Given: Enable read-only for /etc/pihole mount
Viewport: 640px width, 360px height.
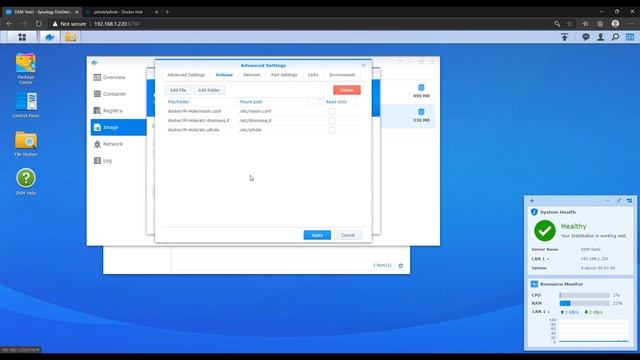Looking at the screenshot, I should (x=332, y=130).
